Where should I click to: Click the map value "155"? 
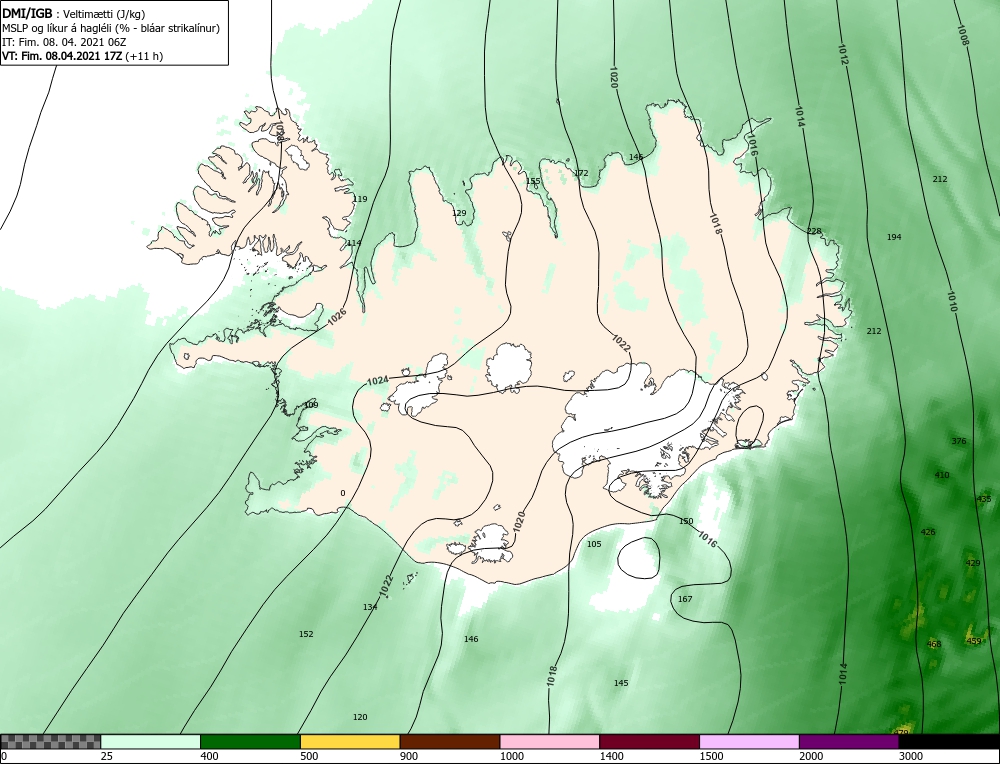click(533, 181)
